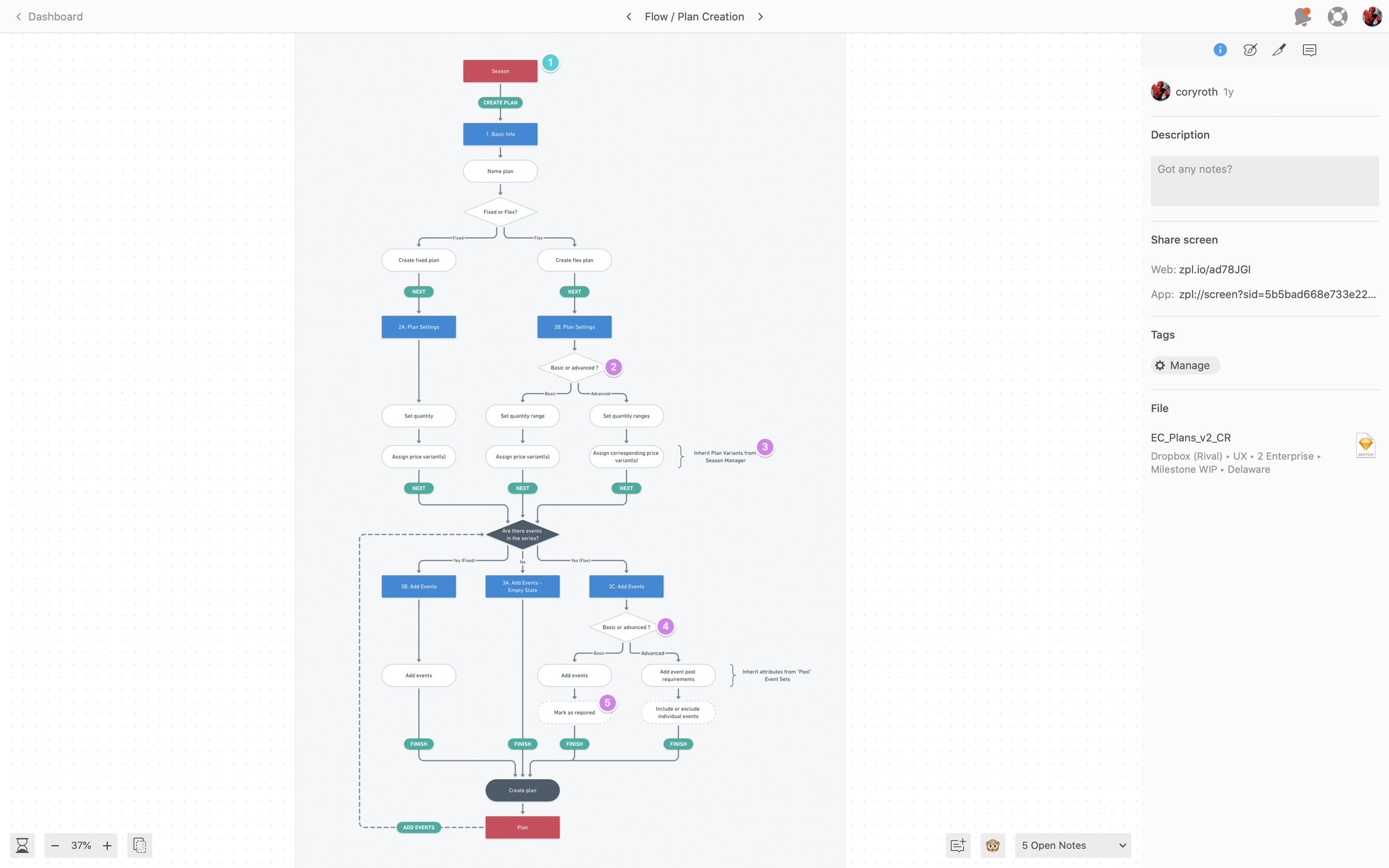Click coryroth author avatar

pyautogui.click(x=1161, y=91)
